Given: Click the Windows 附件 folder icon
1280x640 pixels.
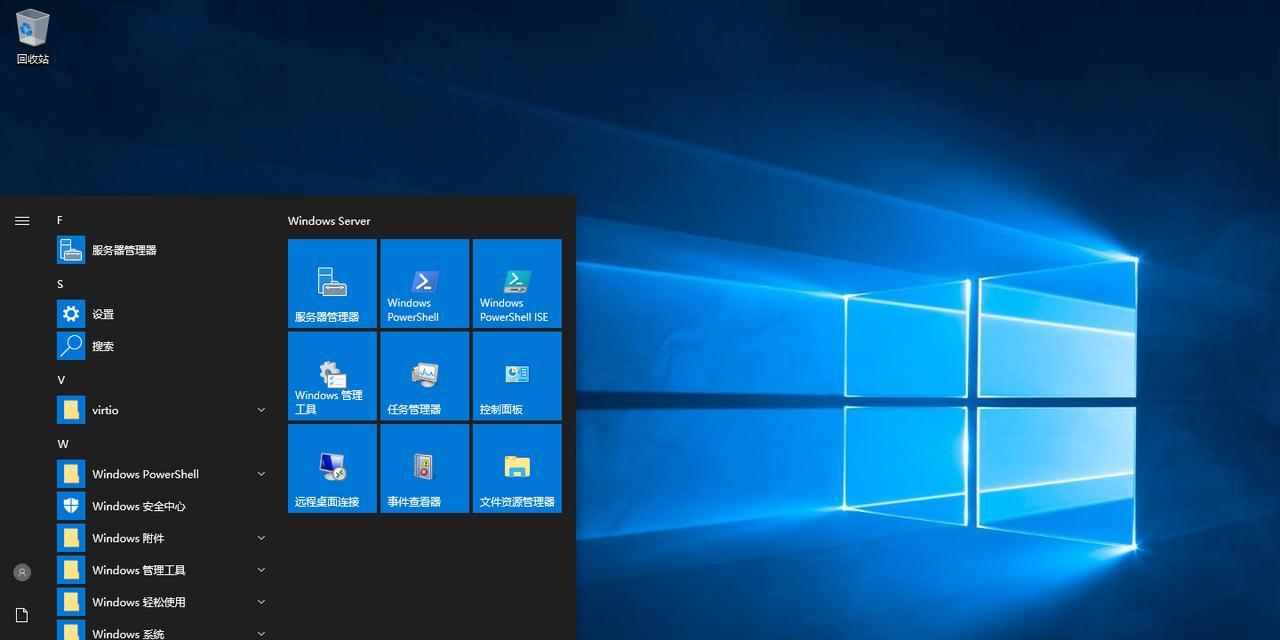Looking at the screenshot, I should tap(71, 538).
